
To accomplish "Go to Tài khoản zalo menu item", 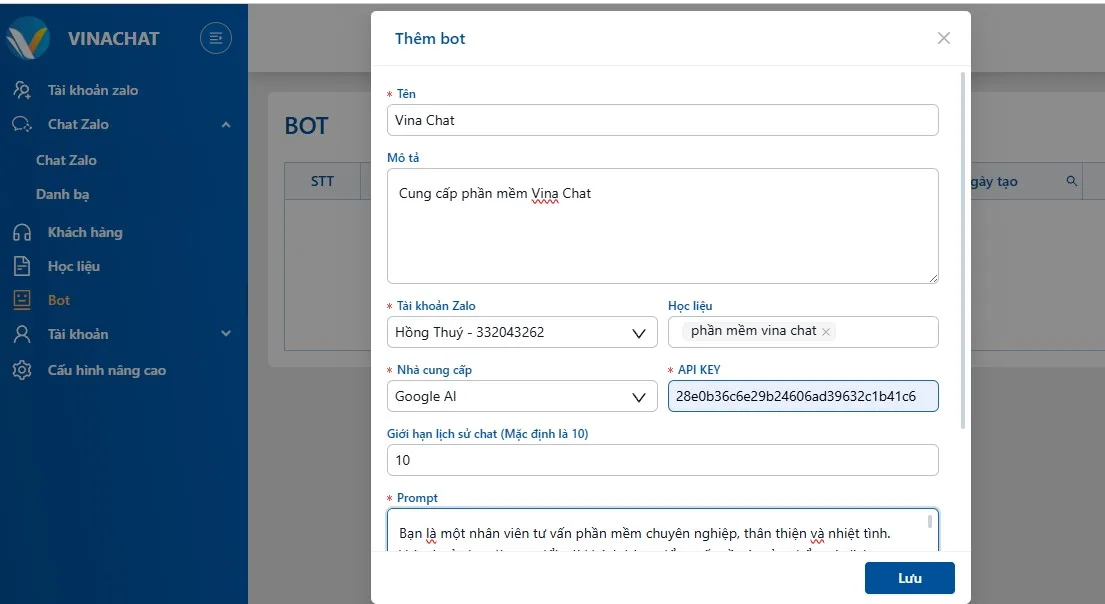I will pyautogui.click(x=93, y=90).
